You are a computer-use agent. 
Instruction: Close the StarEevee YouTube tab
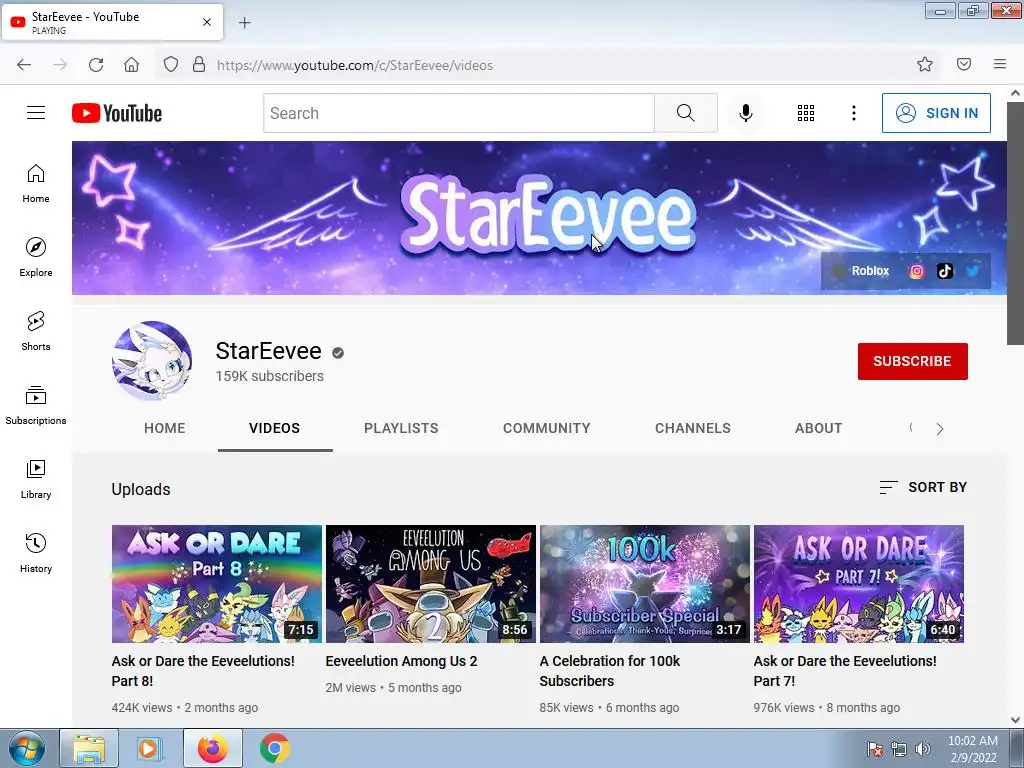click(207, 22)
